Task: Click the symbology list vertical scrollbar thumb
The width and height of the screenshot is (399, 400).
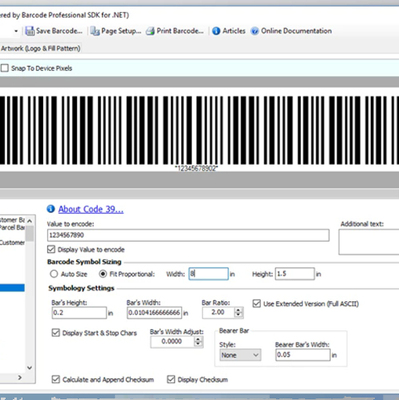Action: coord(30,233)
